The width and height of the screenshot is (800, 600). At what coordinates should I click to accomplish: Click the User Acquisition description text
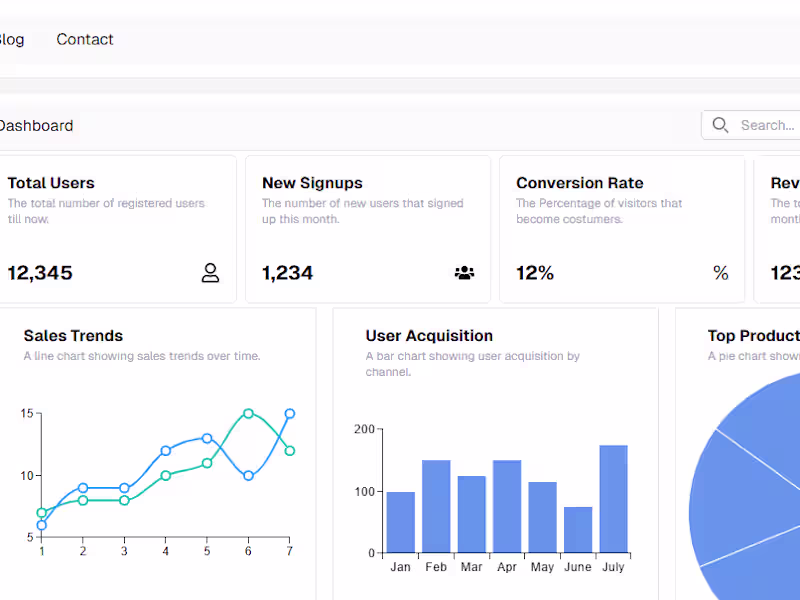472,364
